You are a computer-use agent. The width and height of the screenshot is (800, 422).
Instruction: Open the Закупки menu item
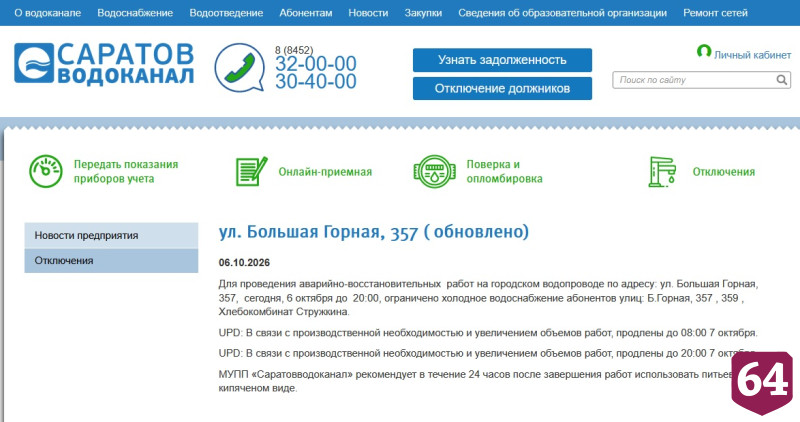[x=423, y=13]
